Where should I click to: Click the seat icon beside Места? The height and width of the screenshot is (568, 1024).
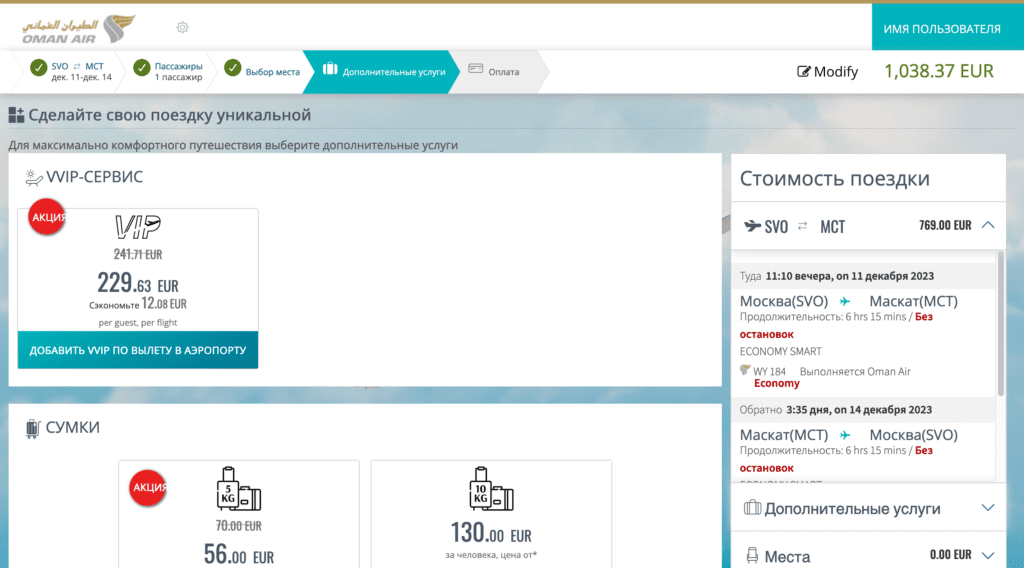pos(752,556)
